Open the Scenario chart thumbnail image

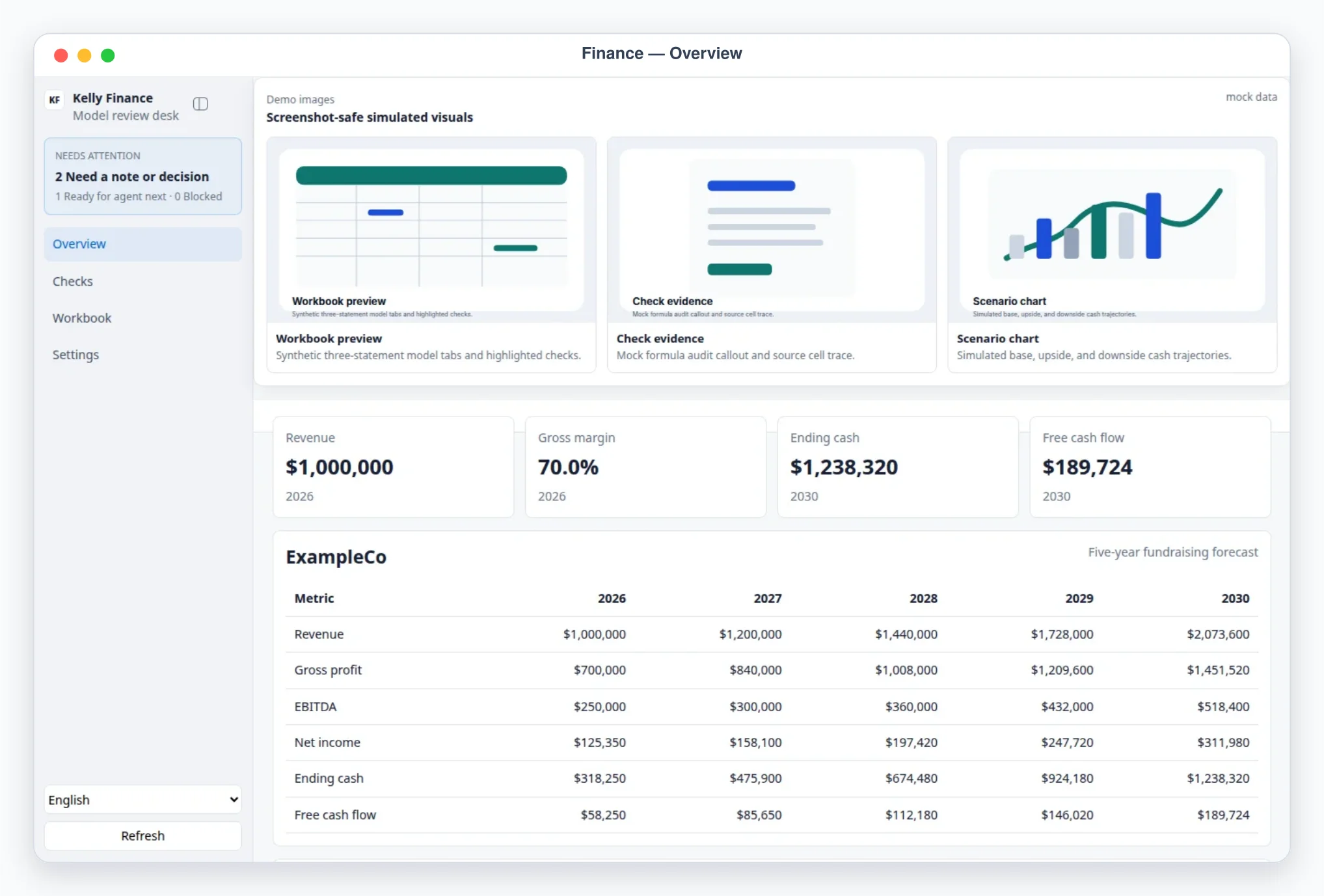pos(1113,230)
